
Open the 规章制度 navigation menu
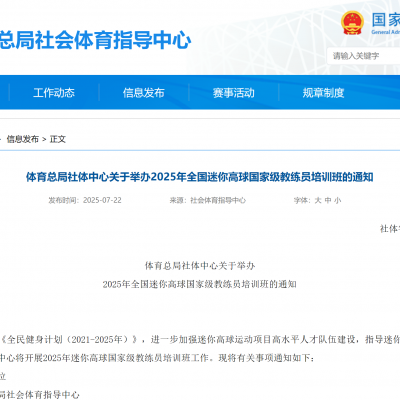coord(323,93)
